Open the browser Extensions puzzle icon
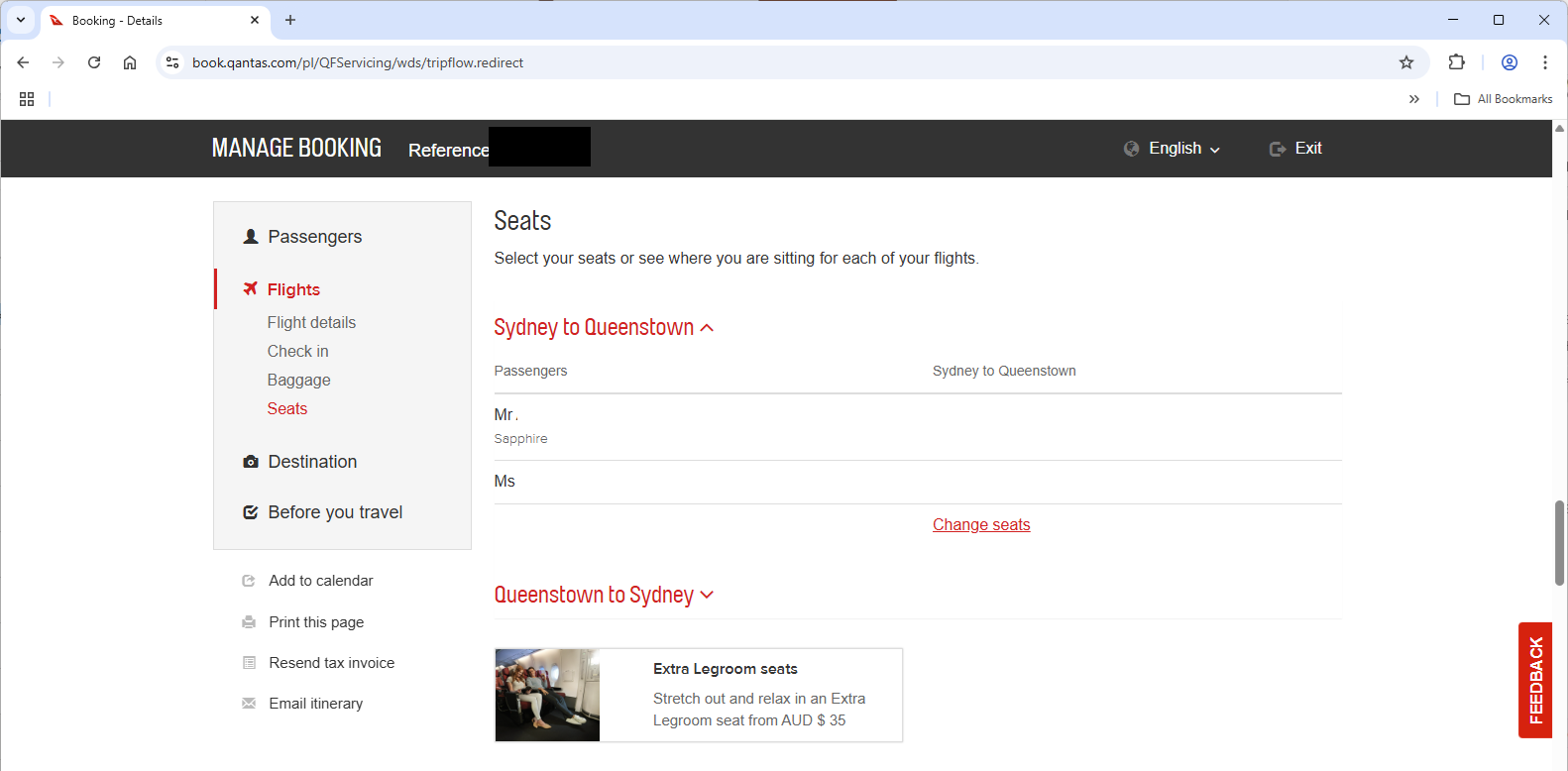Screen dimensions: 1568x771 [x=1456, y=62]
